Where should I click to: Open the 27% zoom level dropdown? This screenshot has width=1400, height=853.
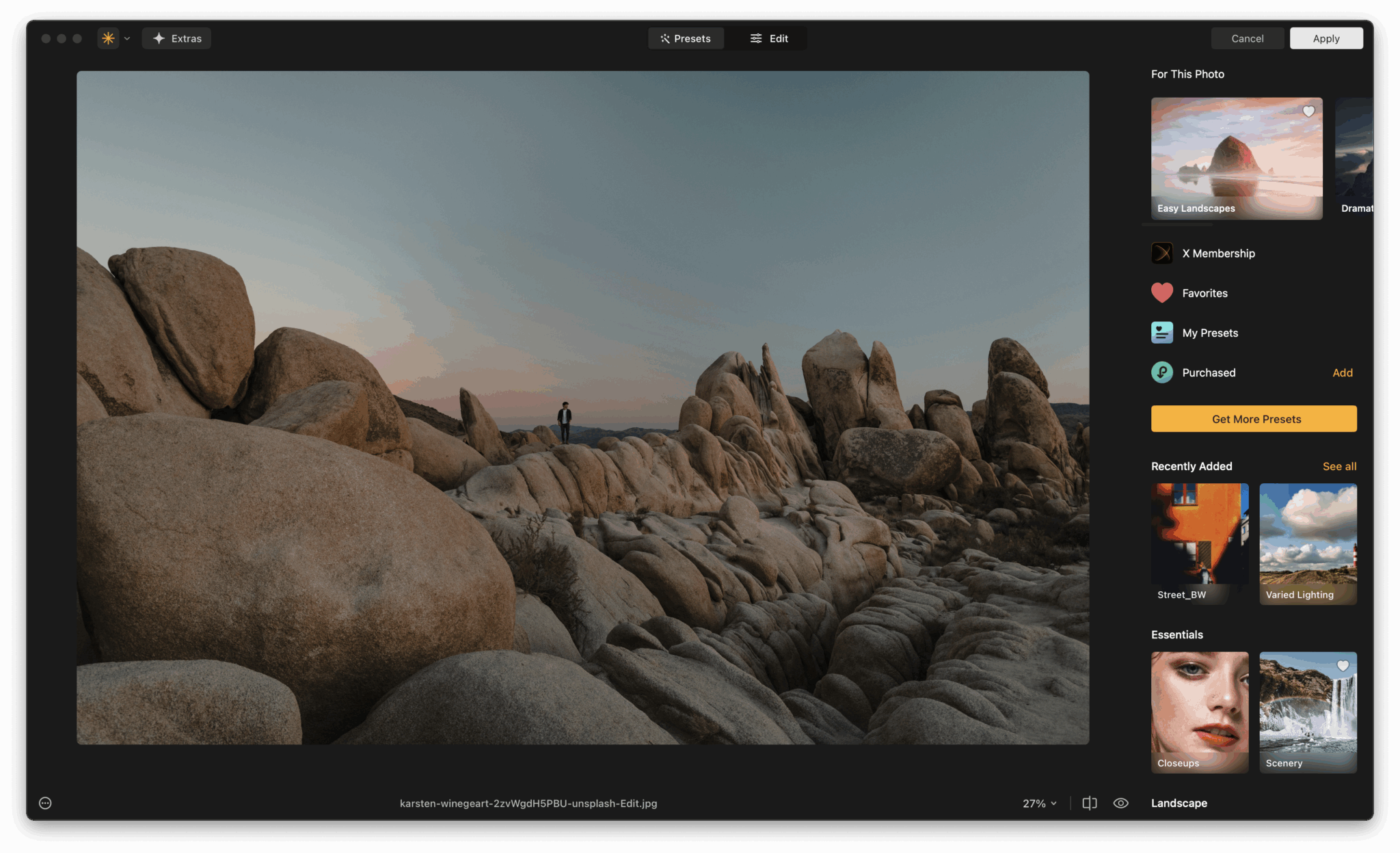[1038, 803]
